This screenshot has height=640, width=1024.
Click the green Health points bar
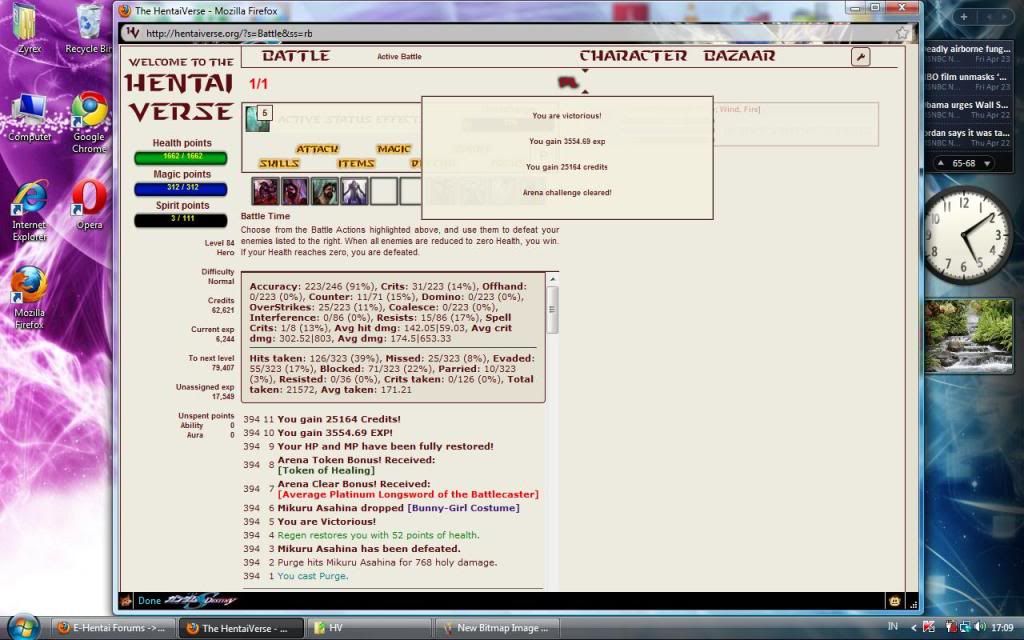tap(181, 157)
